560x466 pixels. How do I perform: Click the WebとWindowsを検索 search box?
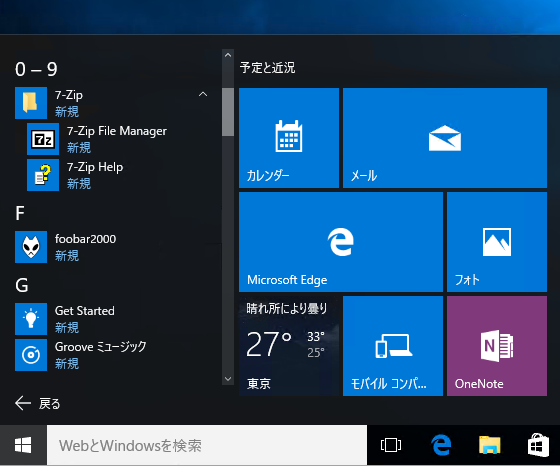tap(207, 445)
